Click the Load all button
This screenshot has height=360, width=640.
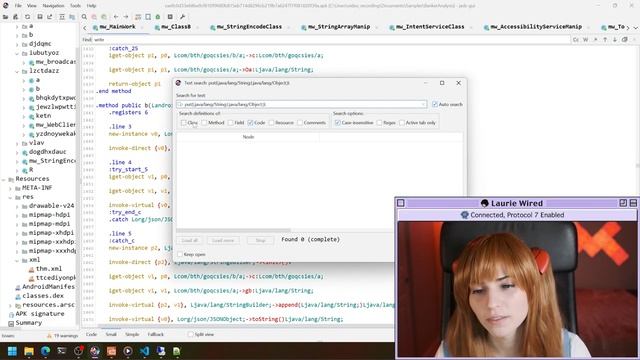(189, 240)
